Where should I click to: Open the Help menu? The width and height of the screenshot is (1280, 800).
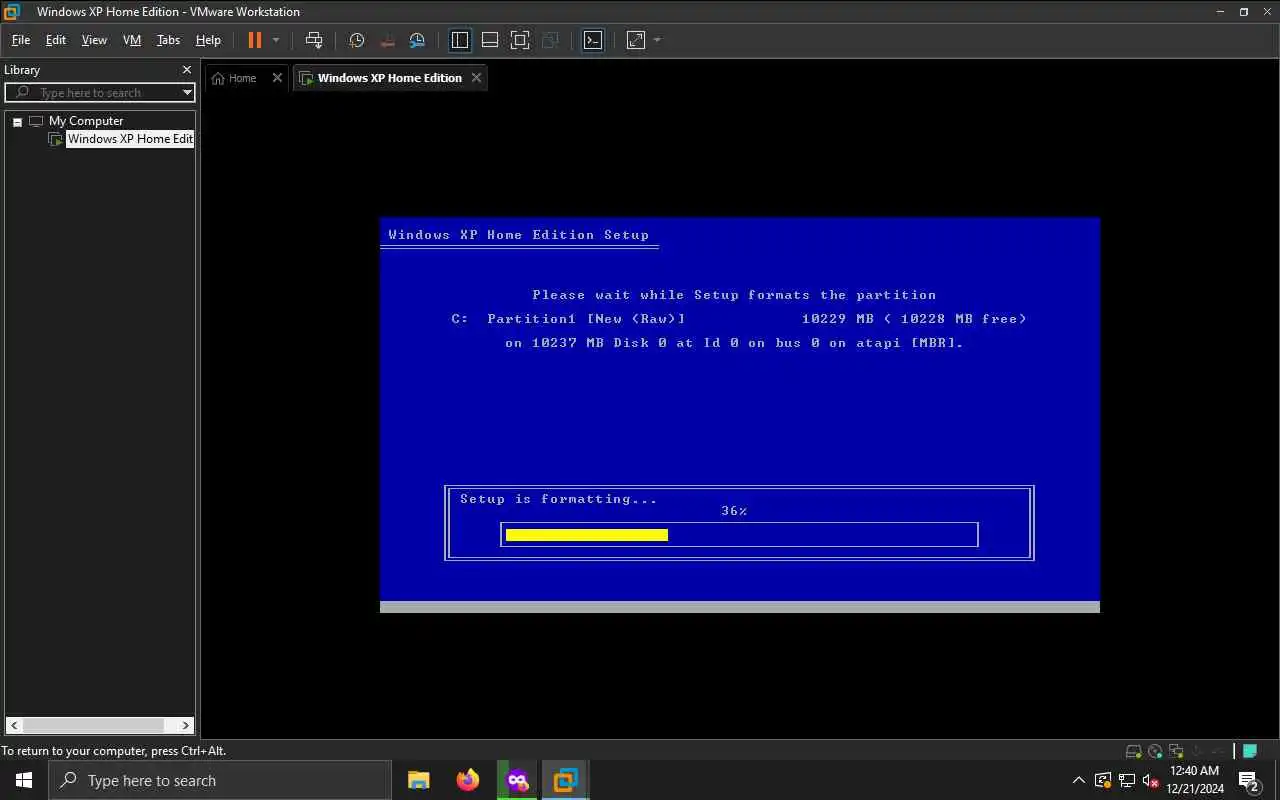(x=208, y=40)
